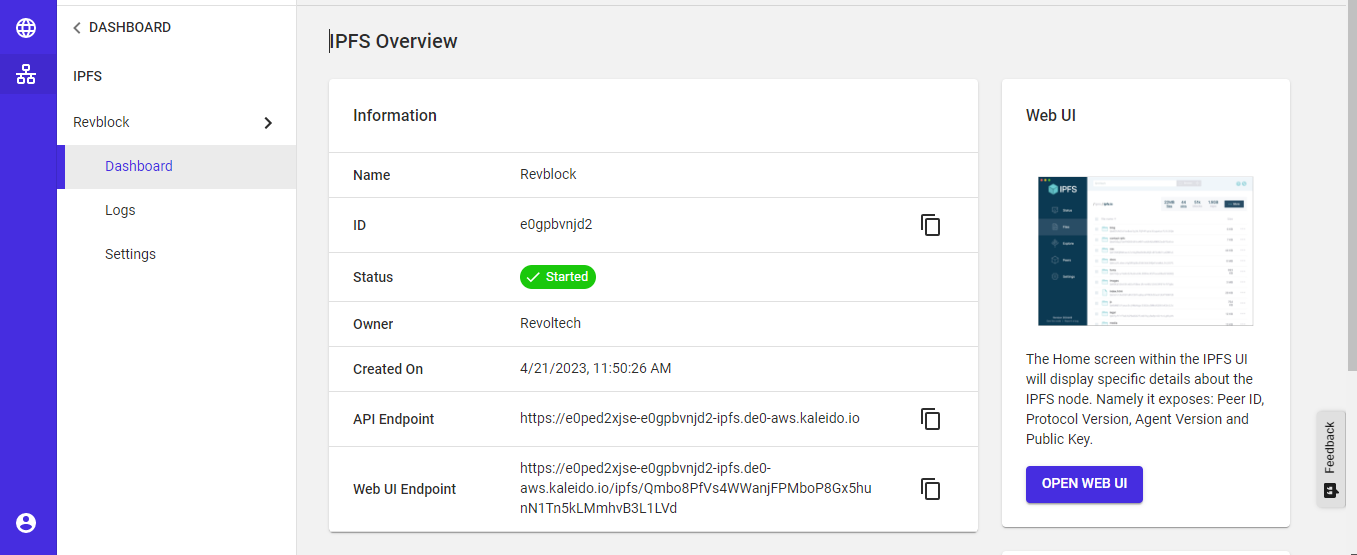Viewport: 1357px width, 555px height.
Task: Select Revblock in the sidebar
Action: pos(102,122)
